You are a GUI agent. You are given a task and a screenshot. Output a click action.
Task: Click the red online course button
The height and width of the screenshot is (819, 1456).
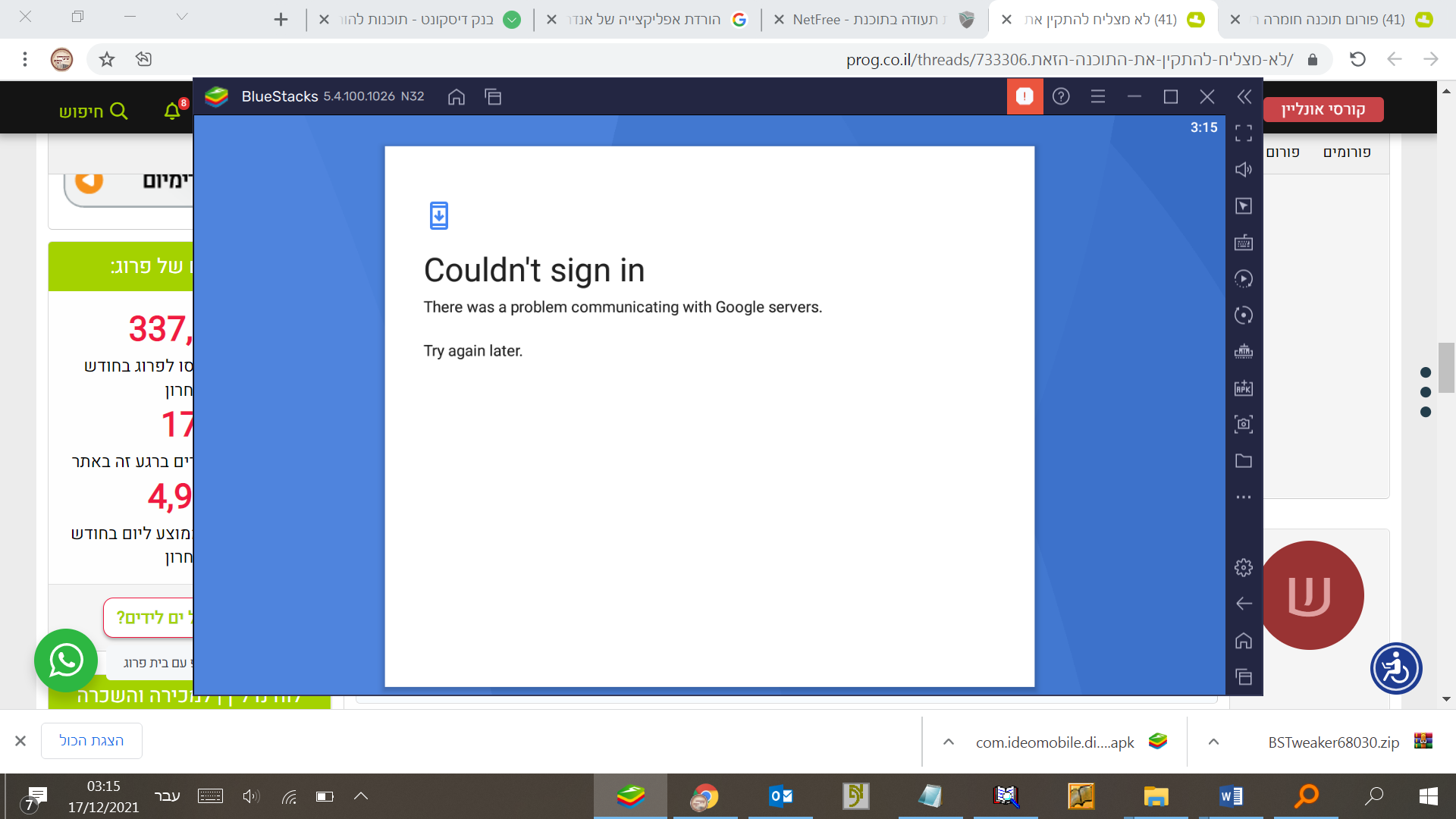1323,110
